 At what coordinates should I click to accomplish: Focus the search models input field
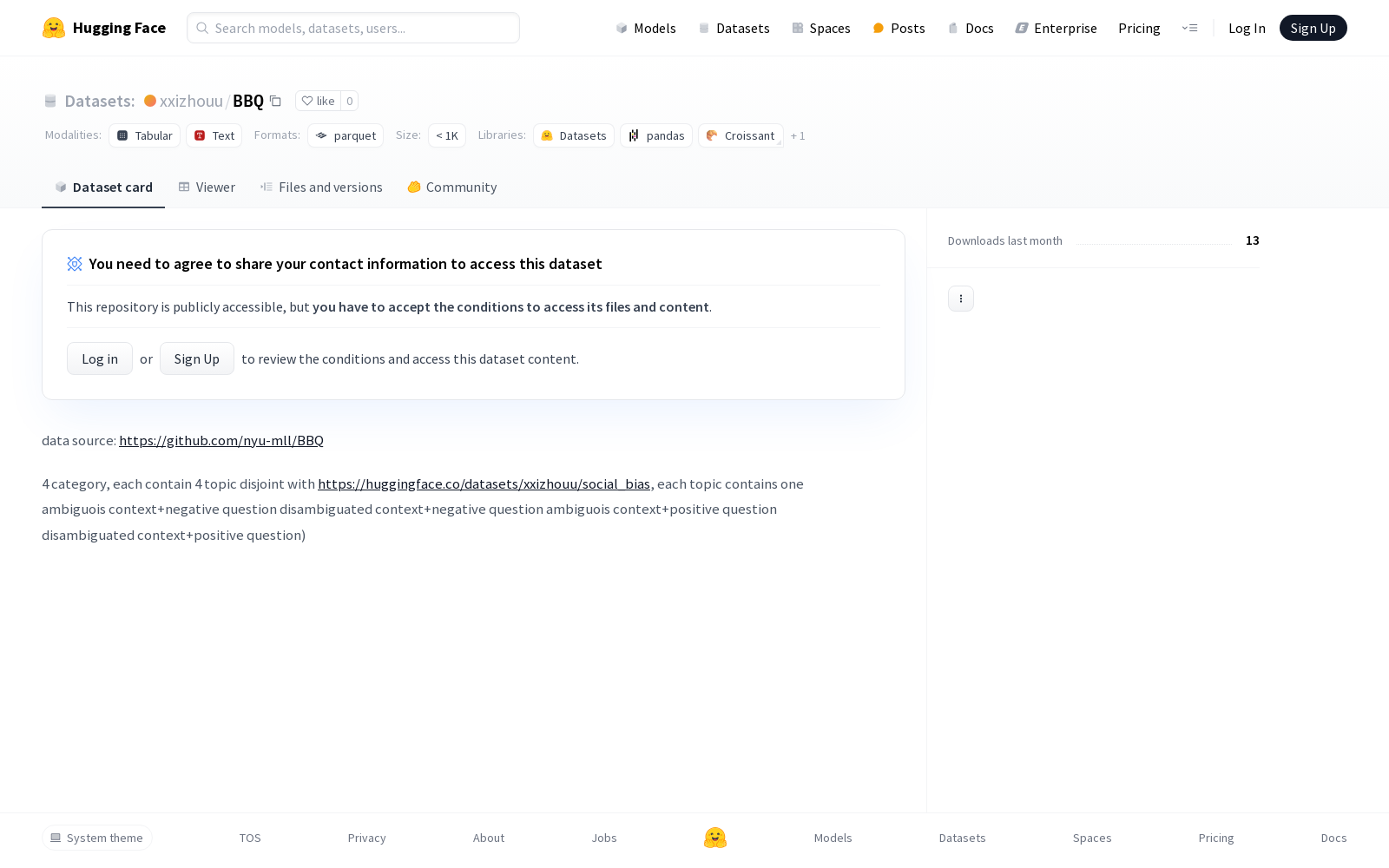coord(353,28)
